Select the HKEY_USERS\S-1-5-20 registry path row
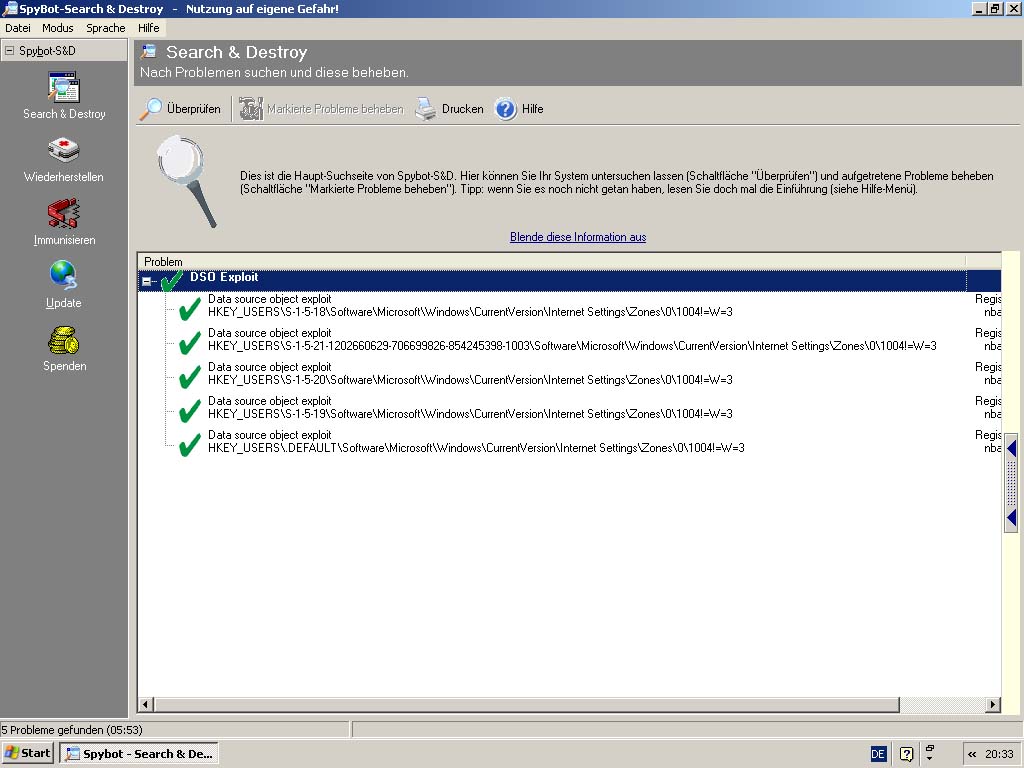 coord(470,380)
